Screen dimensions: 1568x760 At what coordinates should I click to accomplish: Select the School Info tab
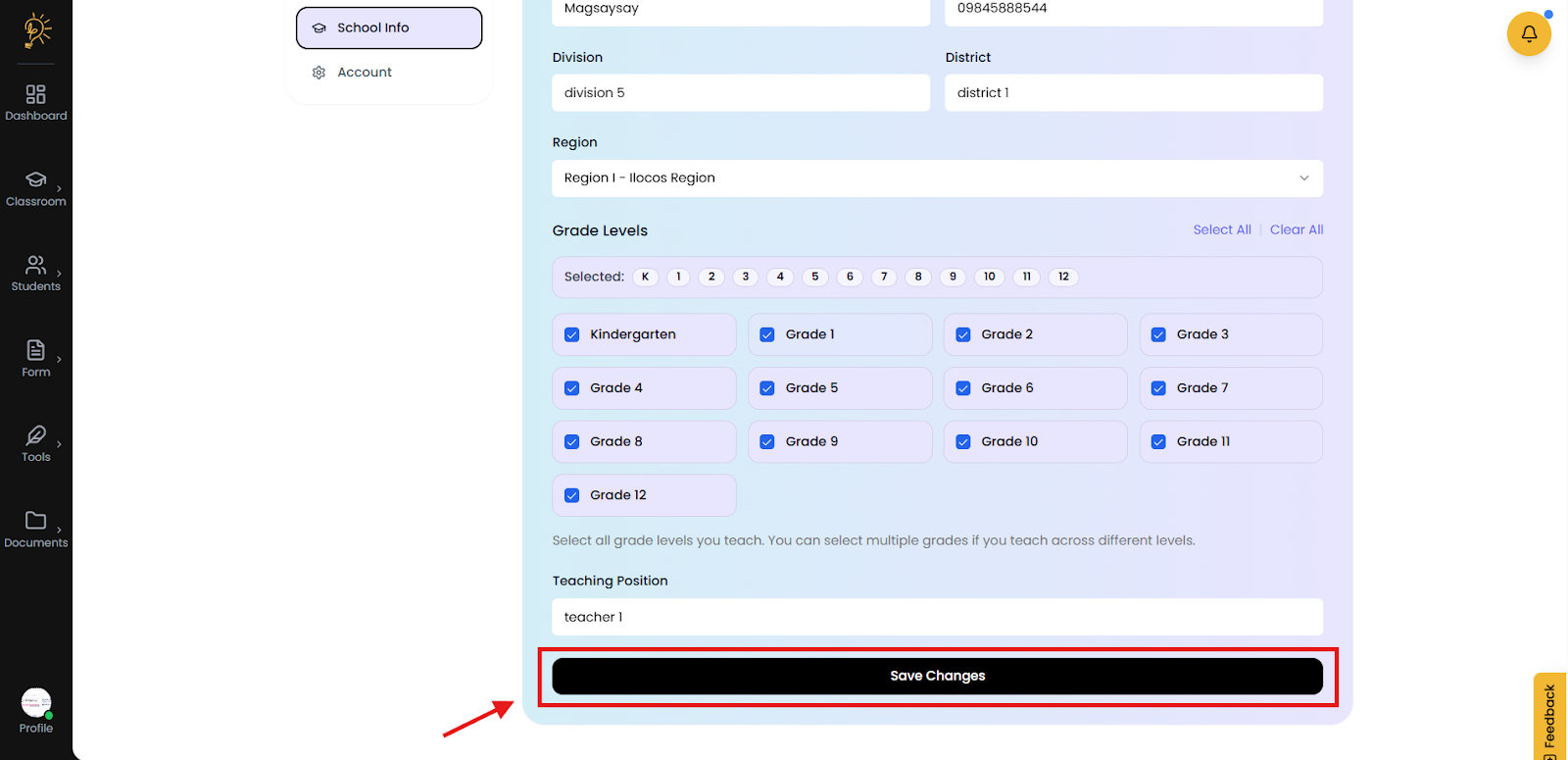point(389,28)
